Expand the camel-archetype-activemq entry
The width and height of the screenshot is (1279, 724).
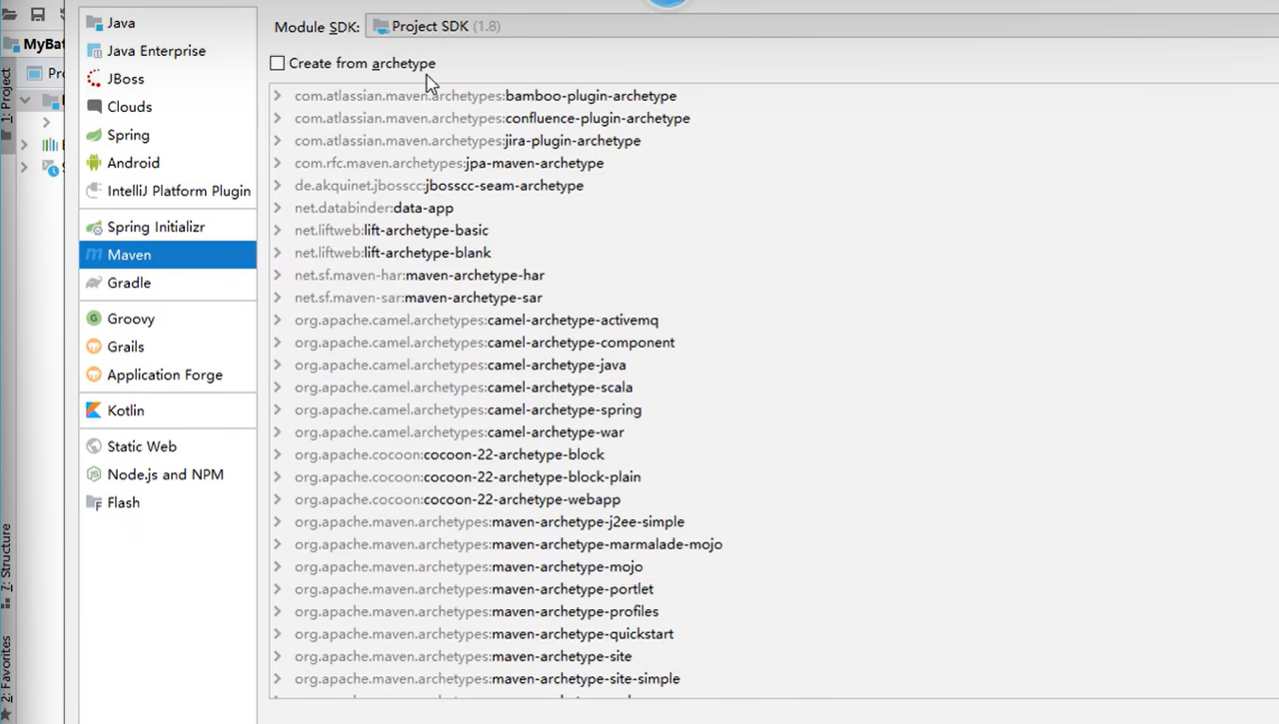pyautogui.click(x=278, y=320)
